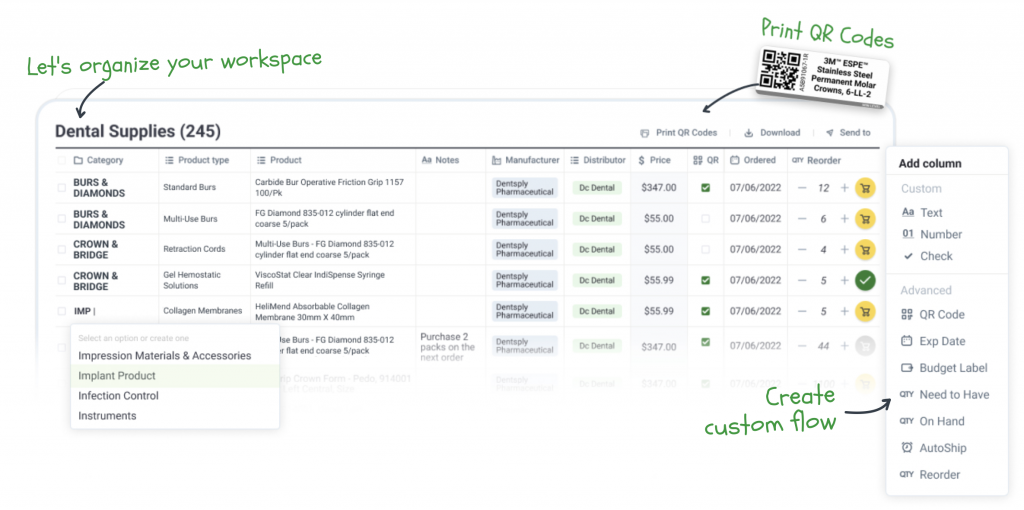Click the yellow cart icon in first row

click(x=865, y=188)
